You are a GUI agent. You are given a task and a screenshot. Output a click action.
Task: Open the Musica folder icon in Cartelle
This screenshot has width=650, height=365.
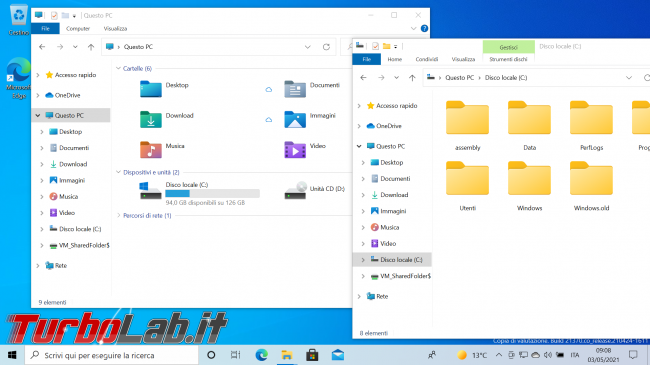pyautogui.click(x=150, y=150)
